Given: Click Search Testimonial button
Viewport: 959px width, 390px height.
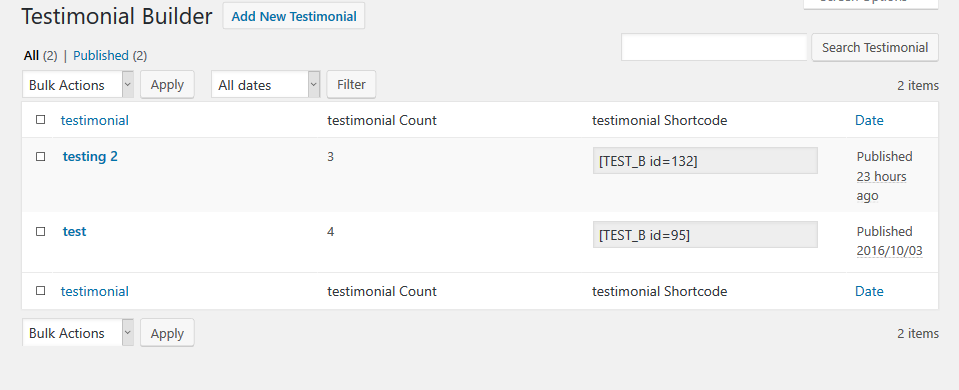Looking at the screenshot, I should (875, 47).
